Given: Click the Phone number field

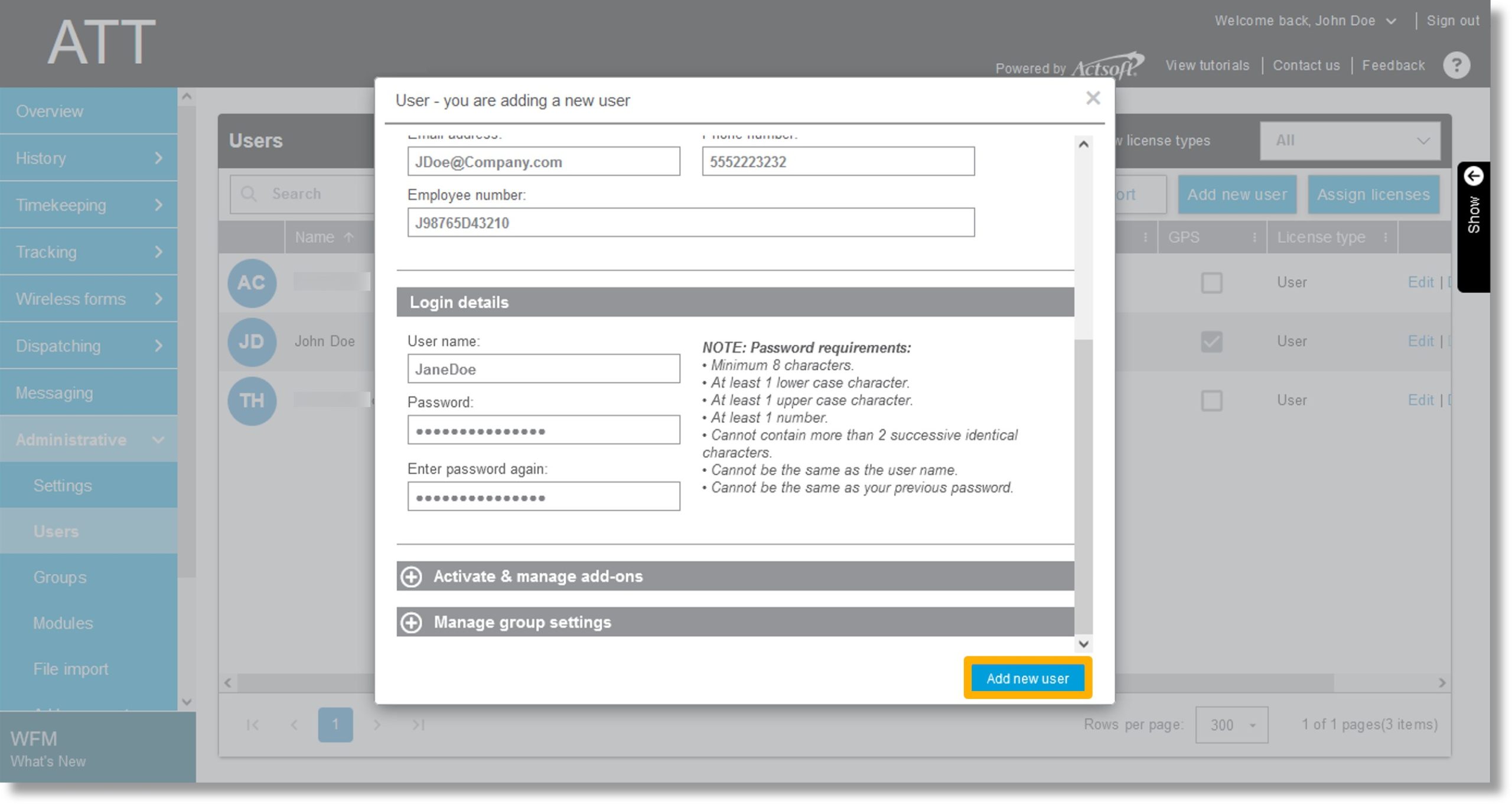Looking at the screenshot, I should [838, 161].
